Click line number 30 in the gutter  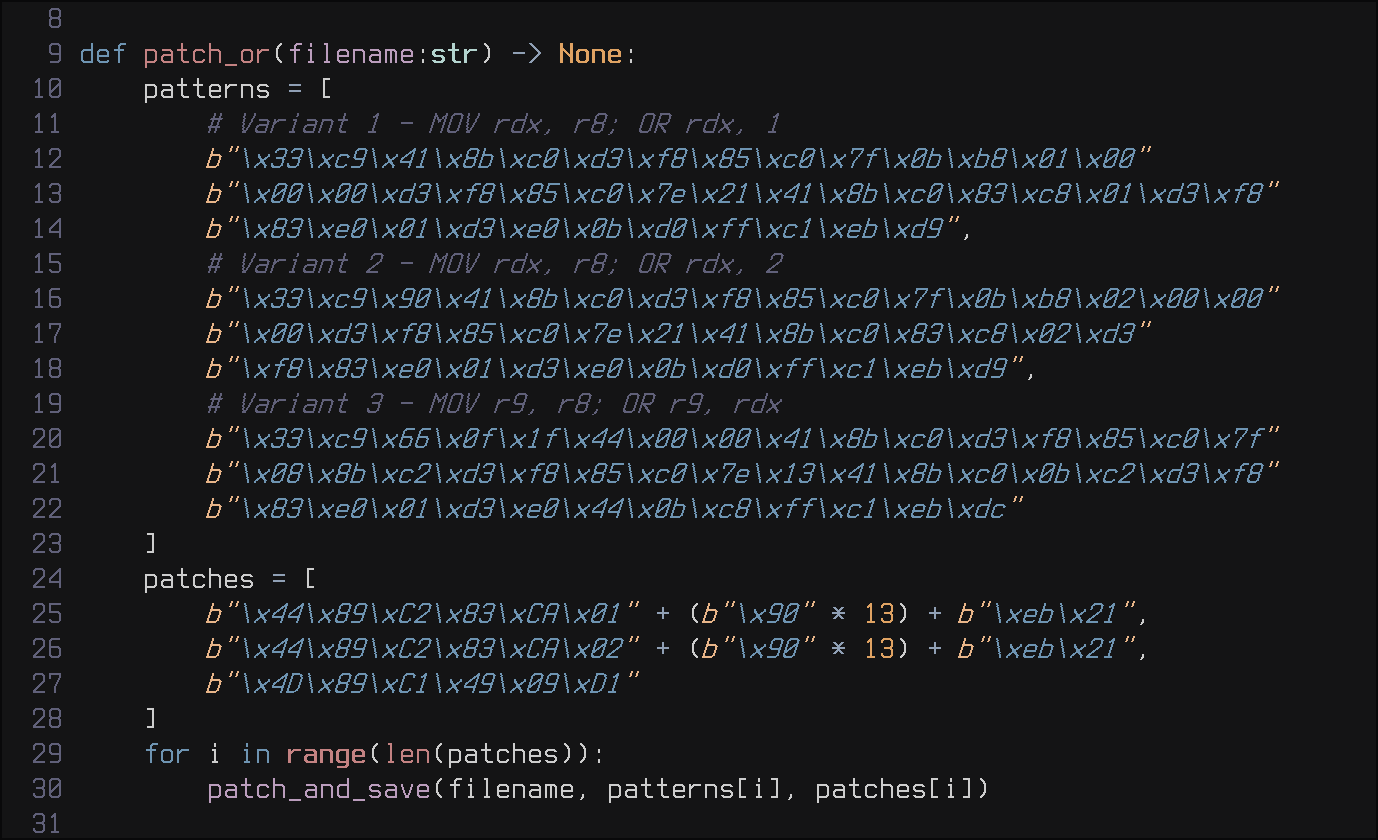pos(46,789)
